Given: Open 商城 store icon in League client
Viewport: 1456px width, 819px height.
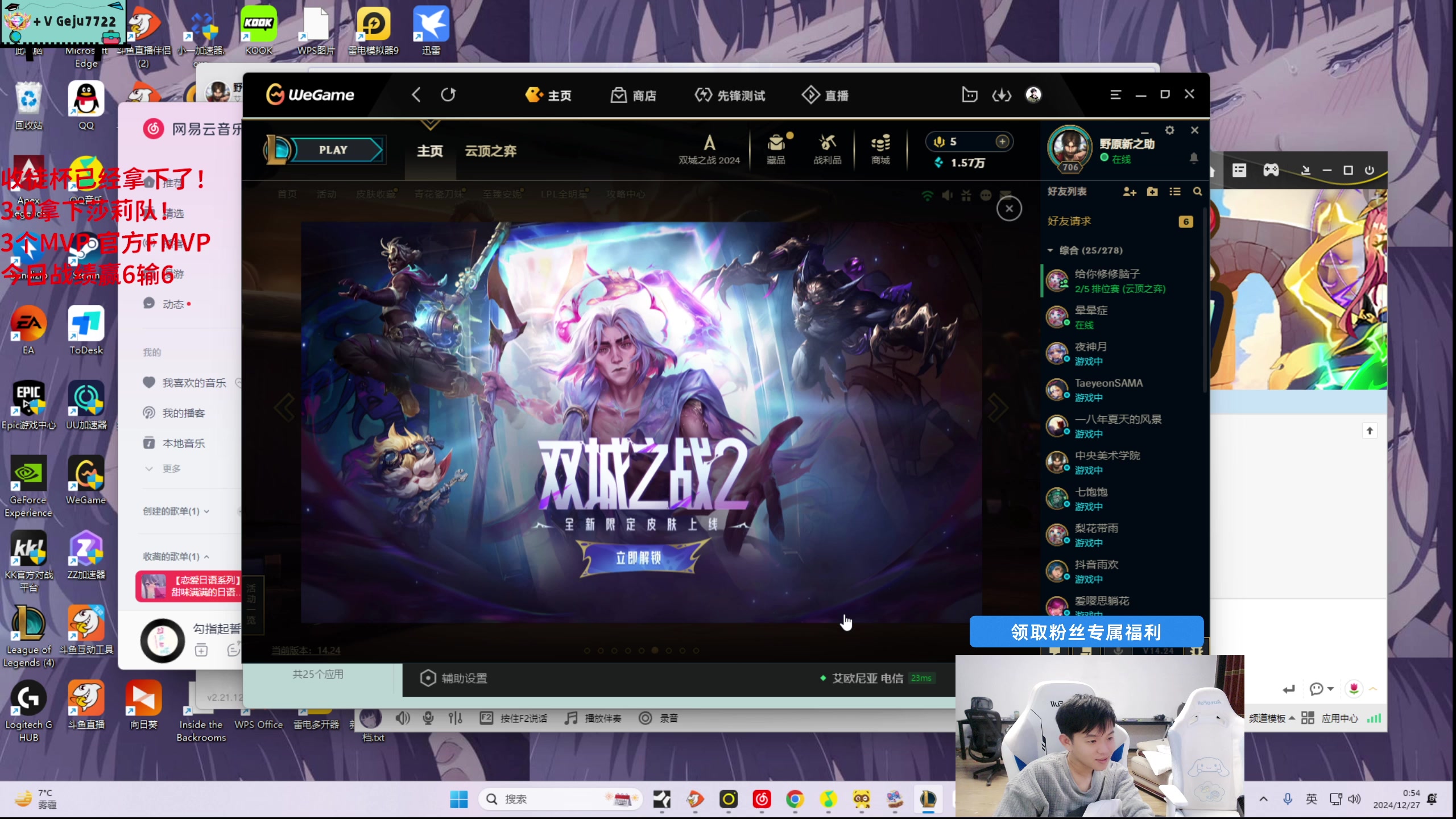Looking at the screenshot, I should [880, 150].
